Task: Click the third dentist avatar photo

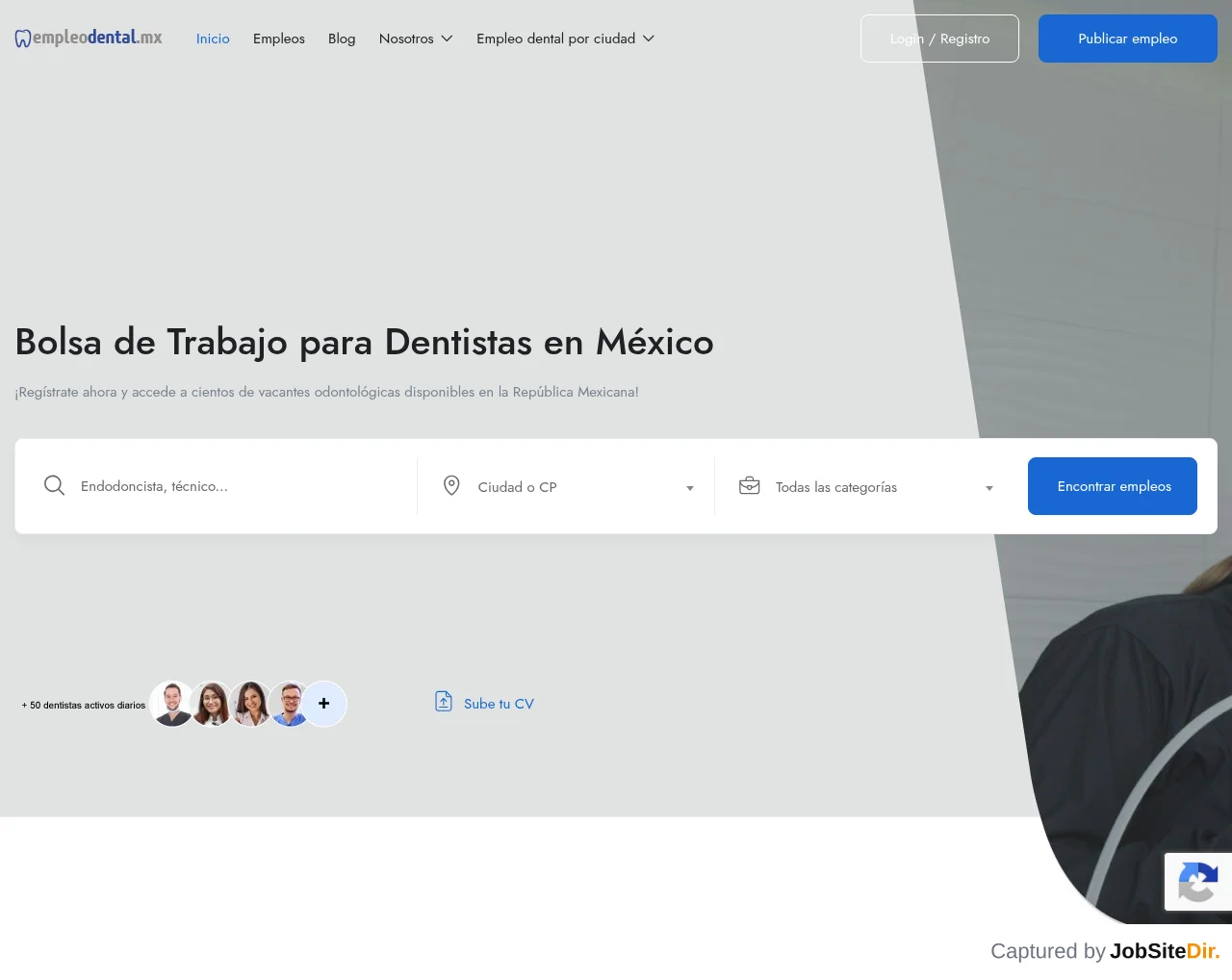Action: point(251,704)
